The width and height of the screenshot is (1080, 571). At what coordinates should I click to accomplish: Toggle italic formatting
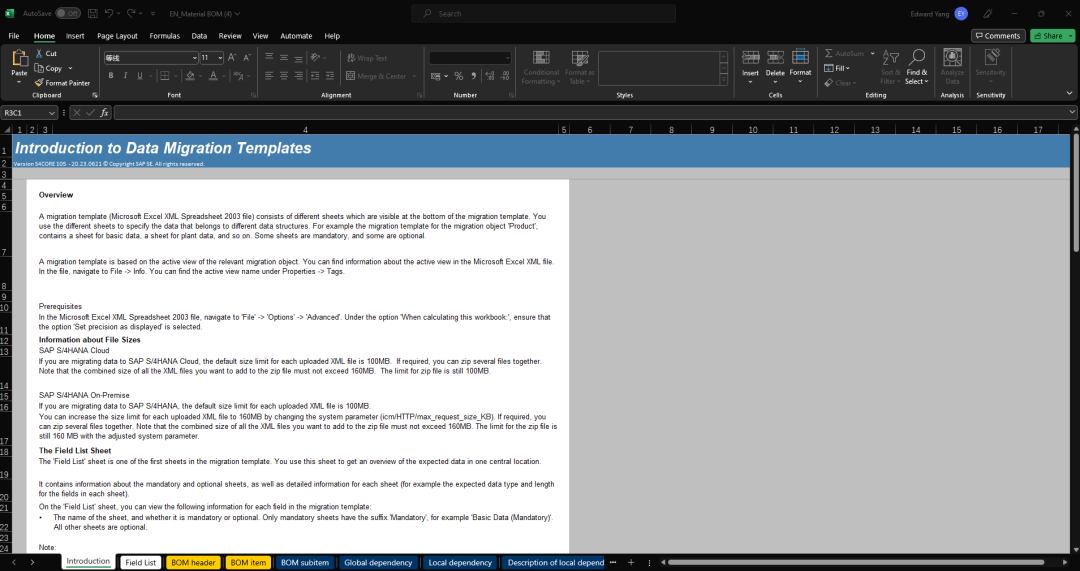125,76
